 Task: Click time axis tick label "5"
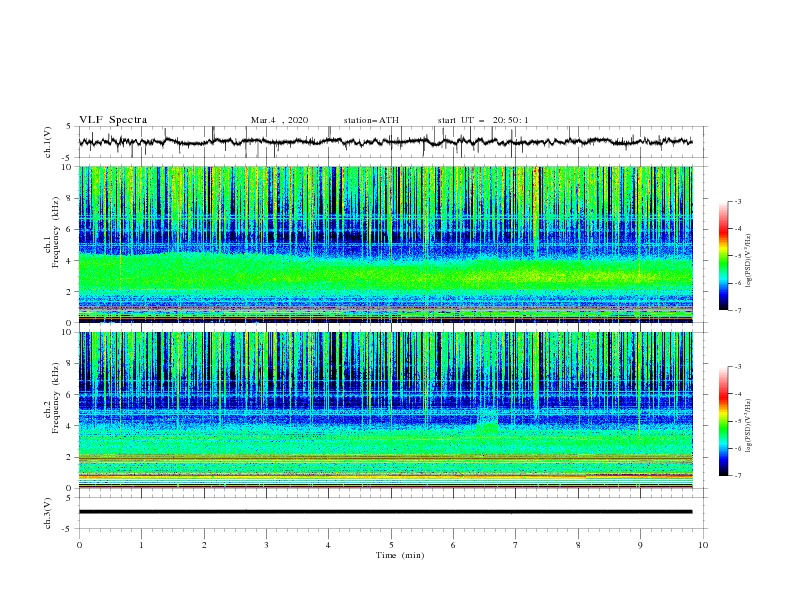391,545
